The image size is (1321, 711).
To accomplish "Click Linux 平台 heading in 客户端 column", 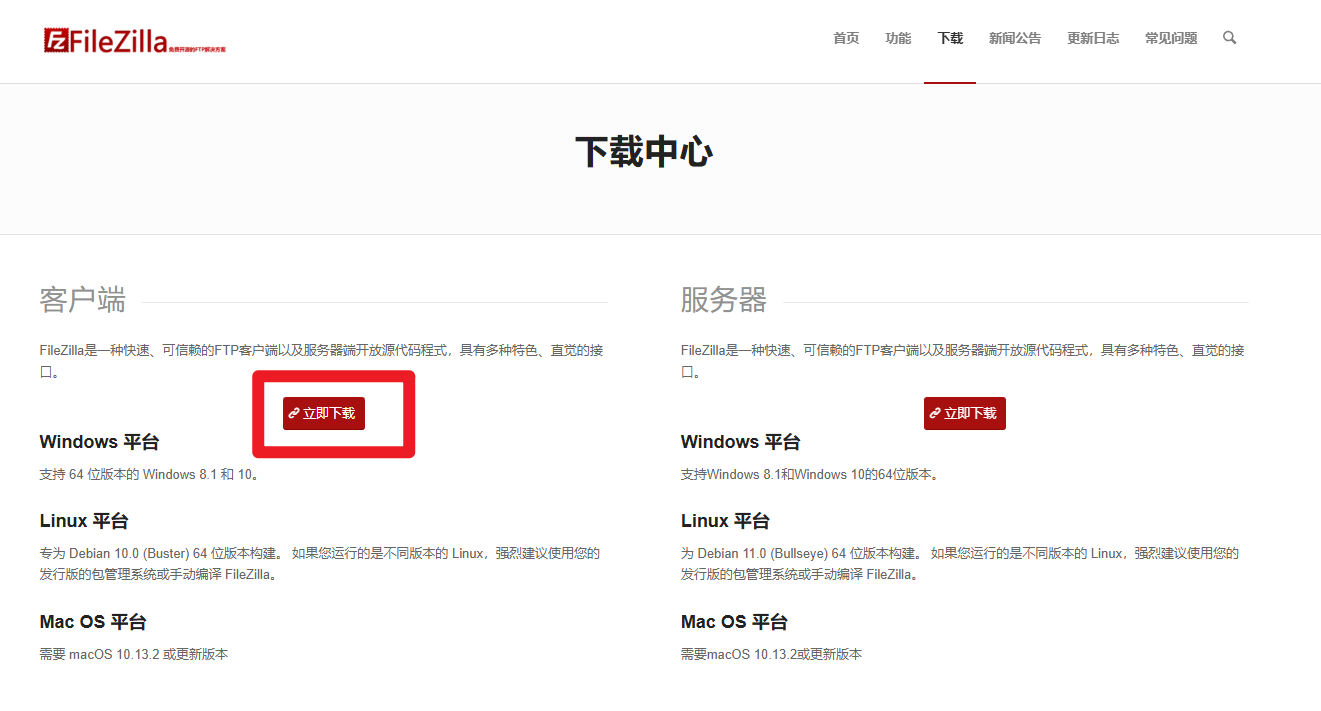I will (84, 521).
